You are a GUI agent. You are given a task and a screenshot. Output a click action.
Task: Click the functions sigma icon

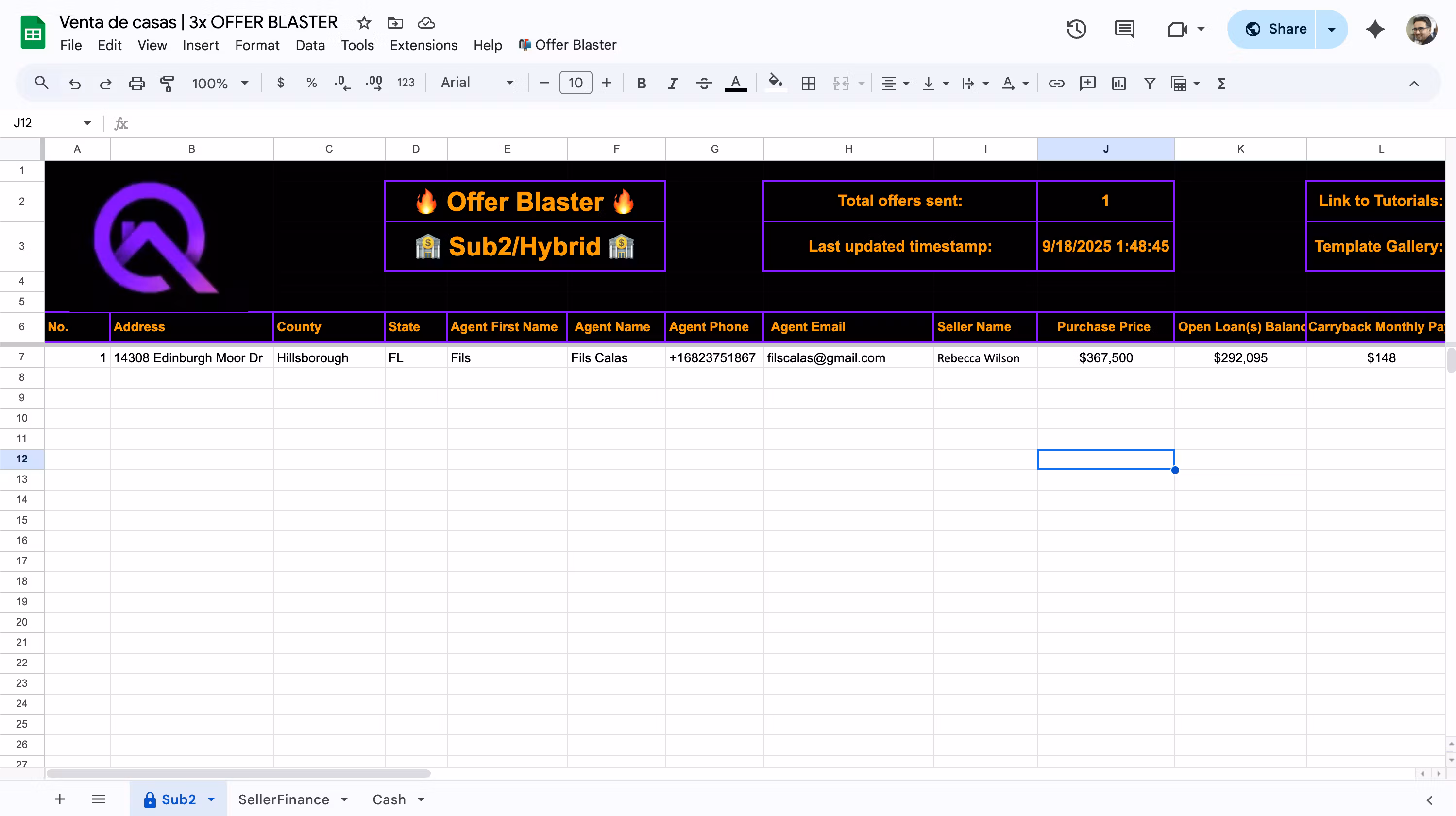(1221, 84)
